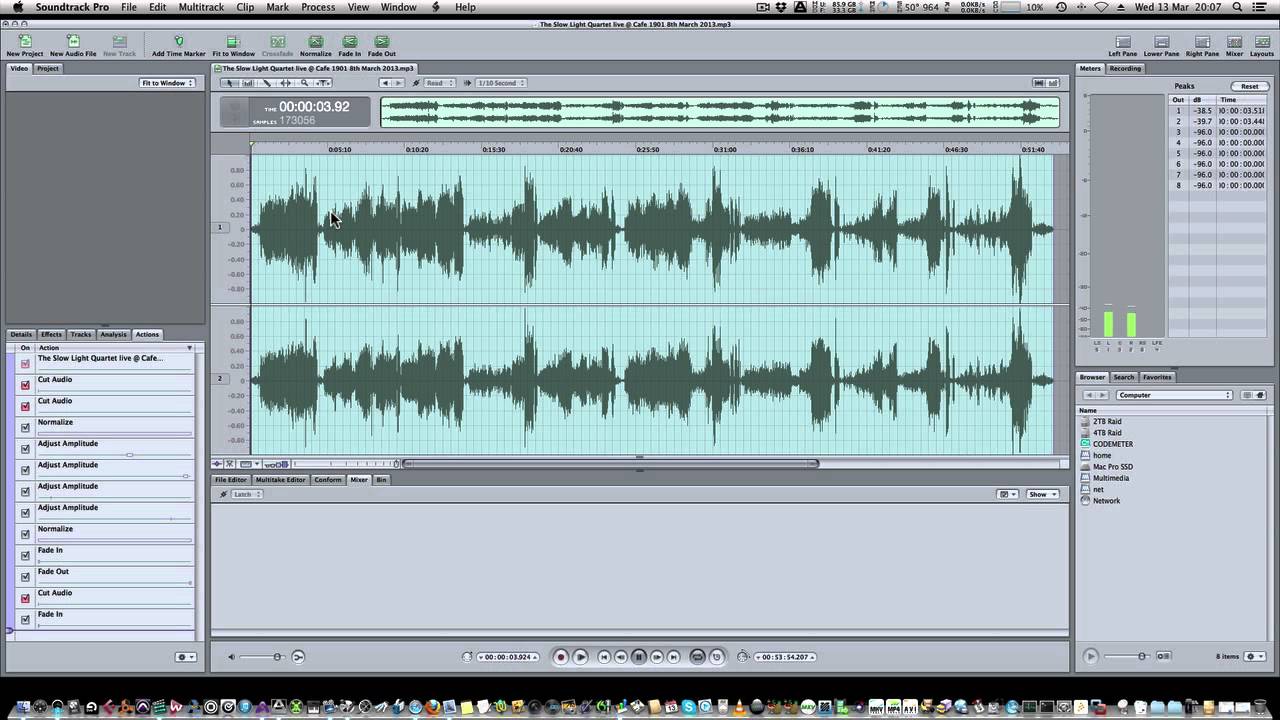Switch to the Analysis tab

[113, 334]
